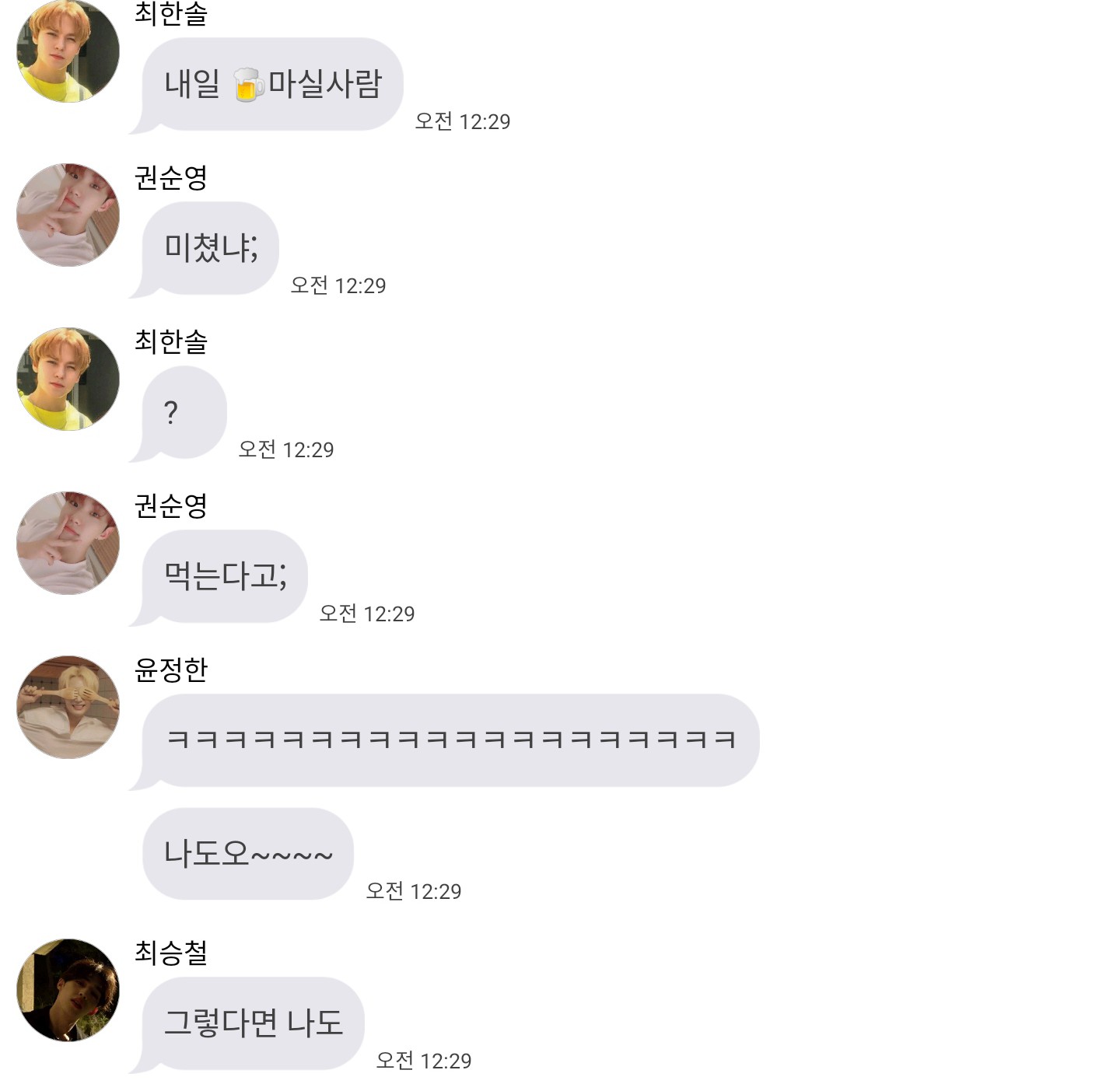The width and height of the screenshot is (1120, 1091).
Task: Click the top 최한솔 sender name
Action: click(171, 14)
